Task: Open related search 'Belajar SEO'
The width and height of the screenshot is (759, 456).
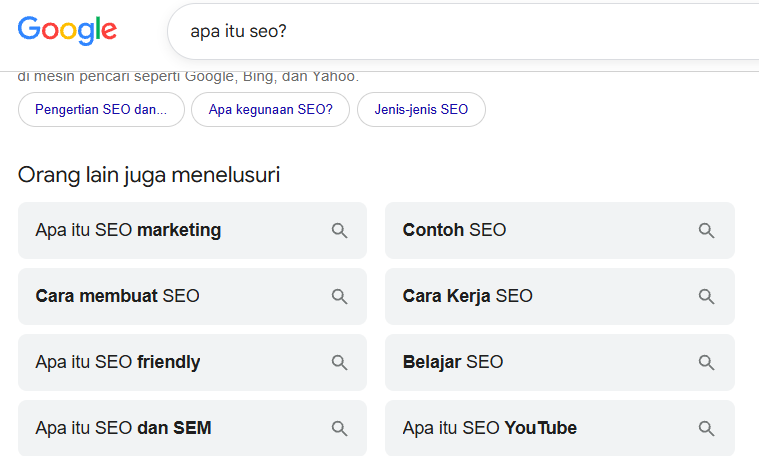Action: click(x=560, y=362)
